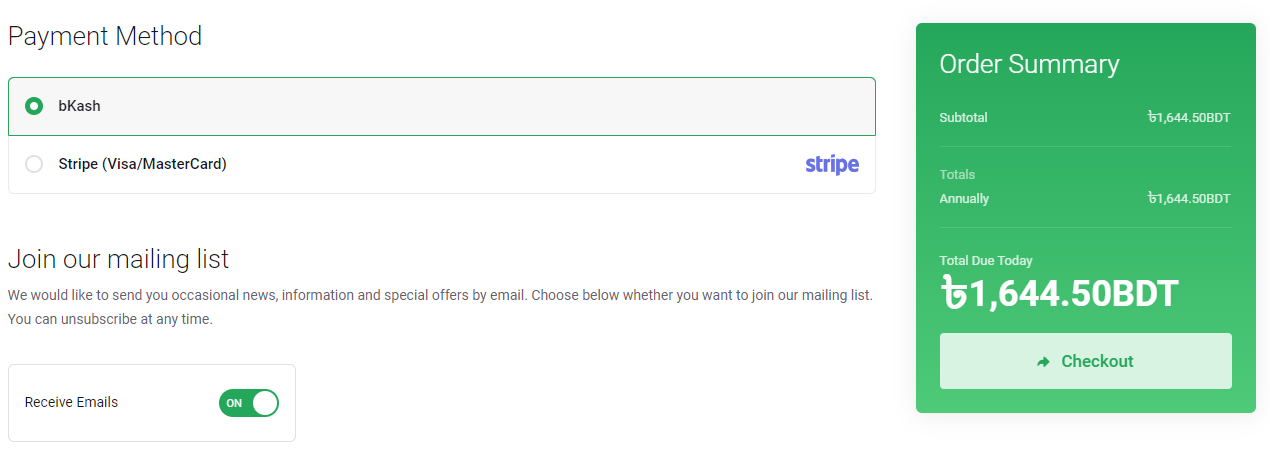Click the white knob of email switch
This screenshot has height=474, width=1270.
265,403
